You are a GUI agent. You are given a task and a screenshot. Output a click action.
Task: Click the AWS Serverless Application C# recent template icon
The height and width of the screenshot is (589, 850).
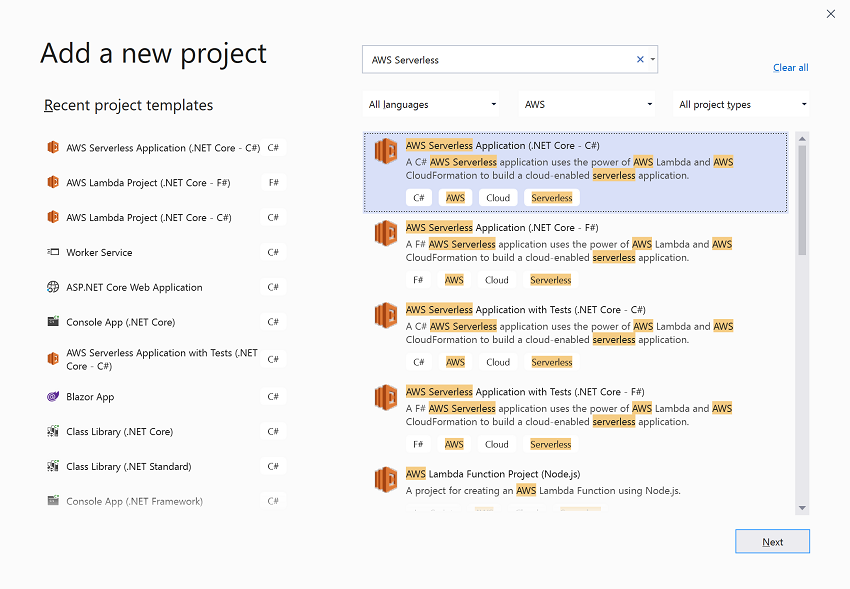(53, 147)
